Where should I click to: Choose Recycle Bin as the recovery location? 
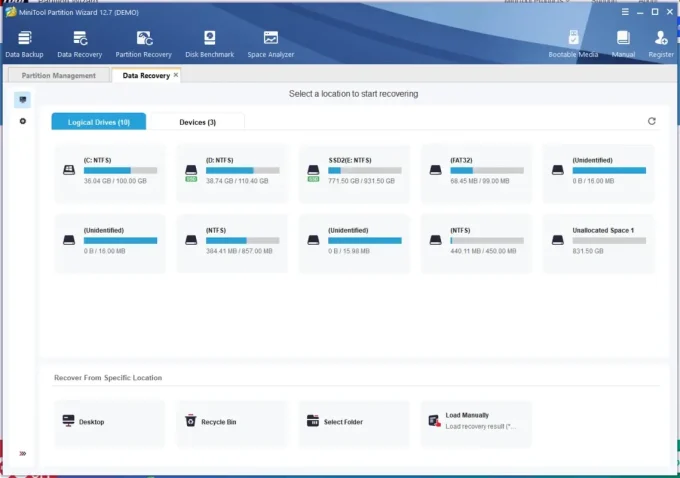[x=232, y=422]
